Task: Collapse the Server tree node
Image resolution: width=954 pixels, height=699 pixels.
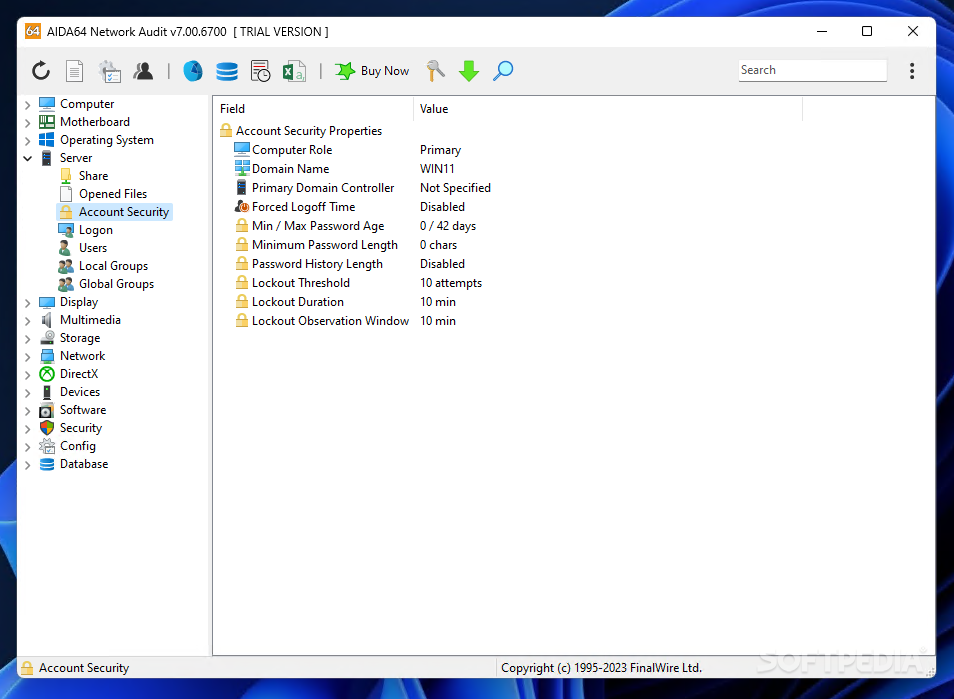Action: pyautogui.click(x=27, y=158)
